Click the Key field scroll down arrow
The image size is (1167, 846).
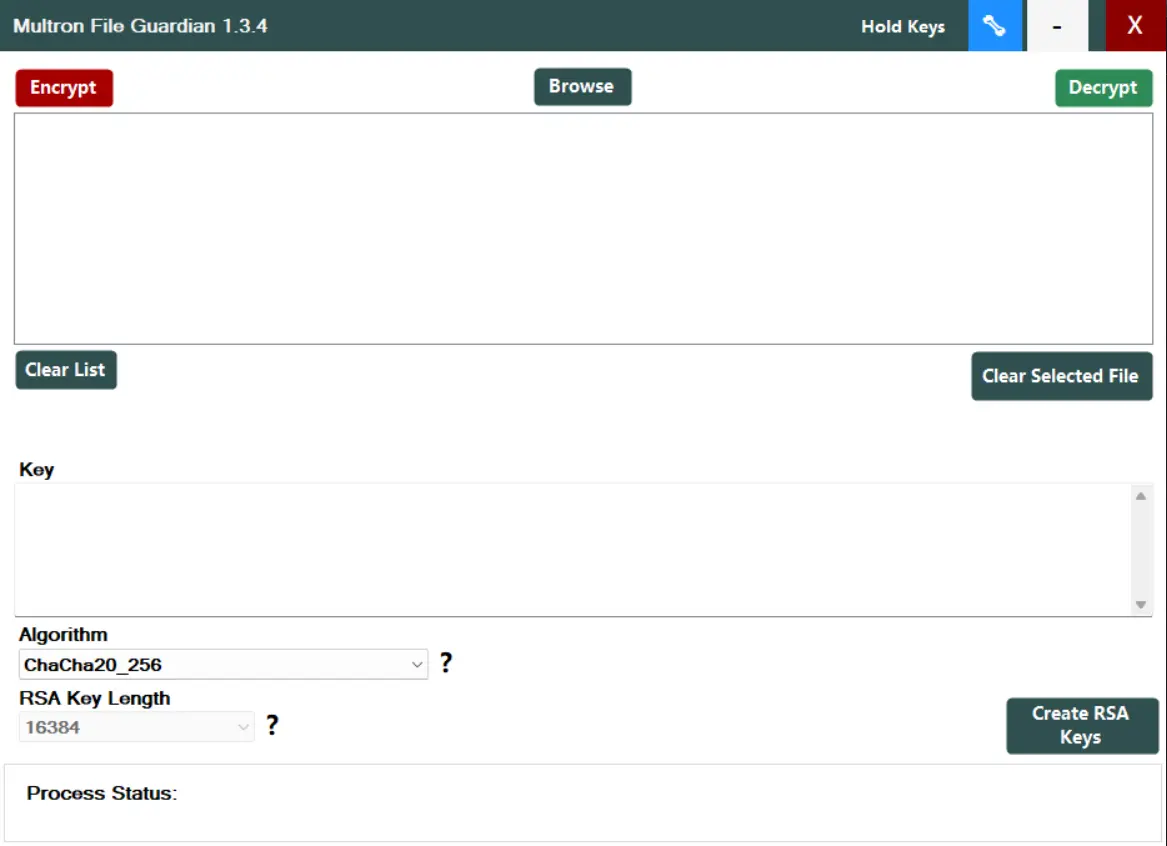[1141, 604]
